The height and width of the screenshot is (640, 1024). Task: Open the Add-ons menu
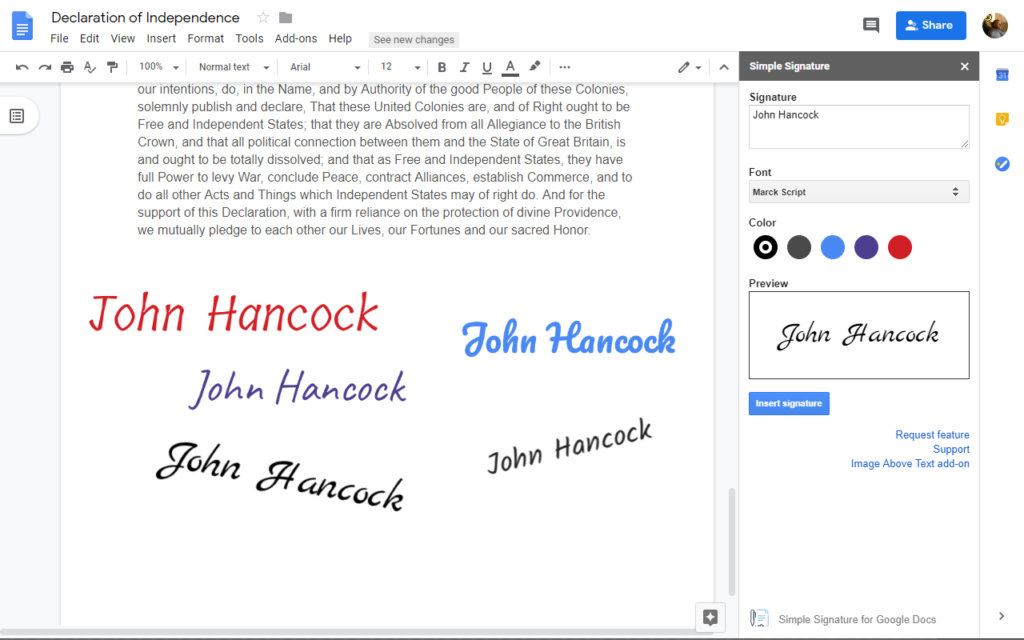click(295, 38)
